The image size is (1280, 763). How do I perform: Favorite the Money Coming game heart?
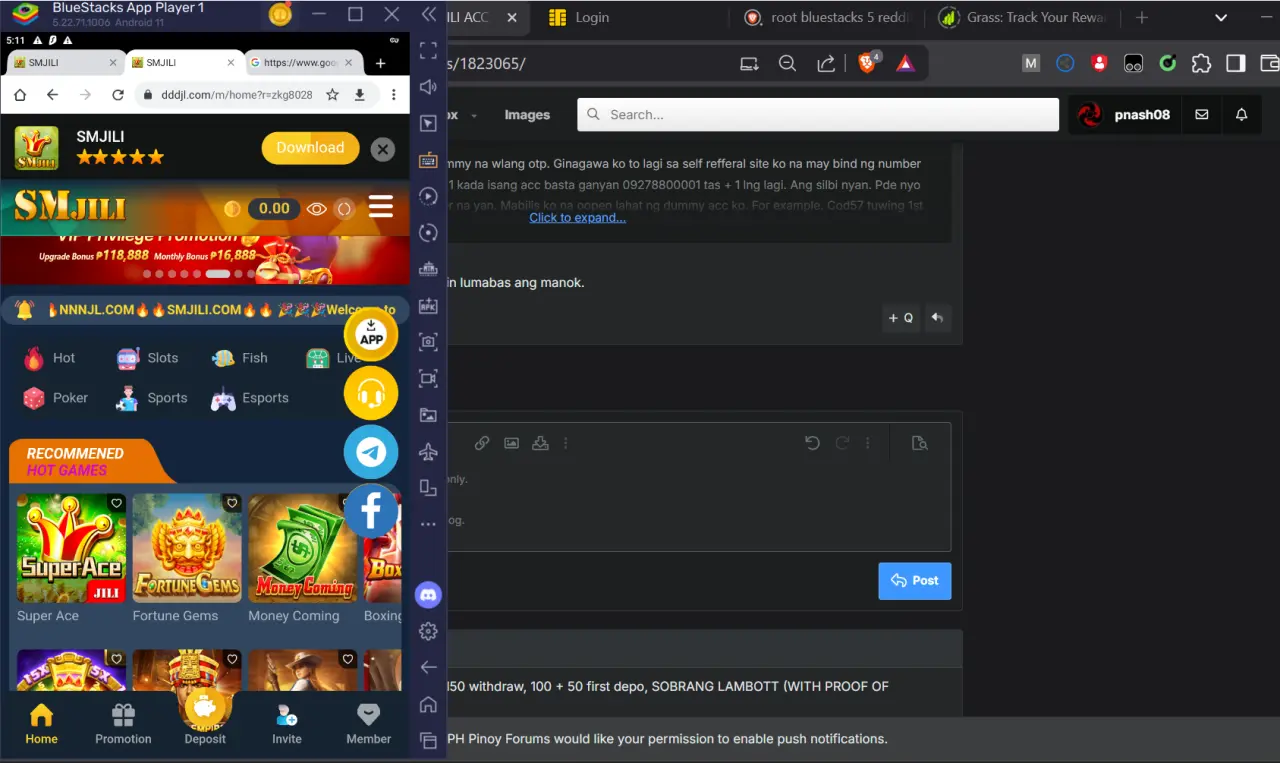[x=348, y=503]
